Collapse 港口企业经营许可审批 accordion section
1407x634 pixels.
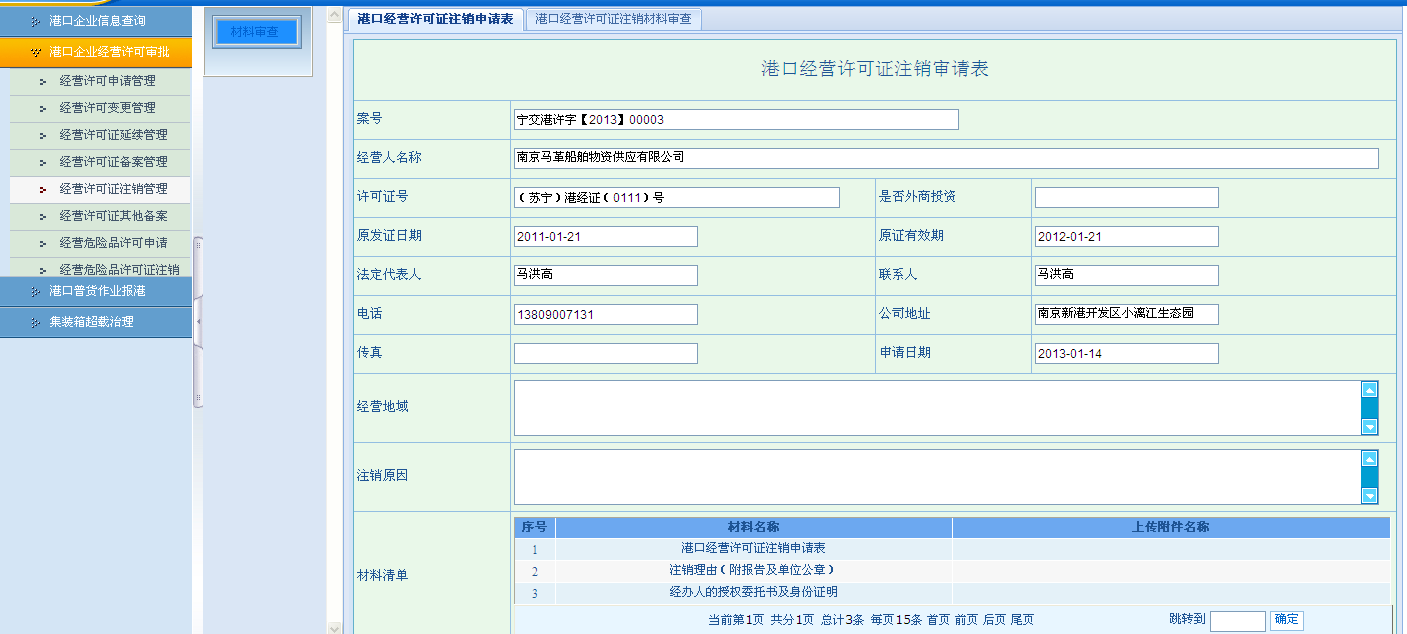pos(96,51)
